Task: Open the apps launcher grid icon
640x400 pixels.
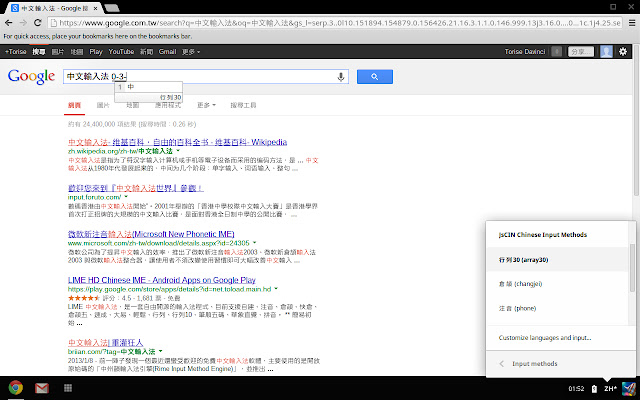Action: 69,388
